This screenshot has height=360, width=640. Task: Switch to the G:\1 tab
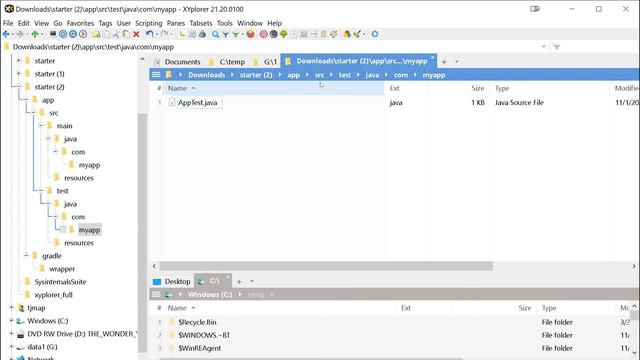[265, 62]
